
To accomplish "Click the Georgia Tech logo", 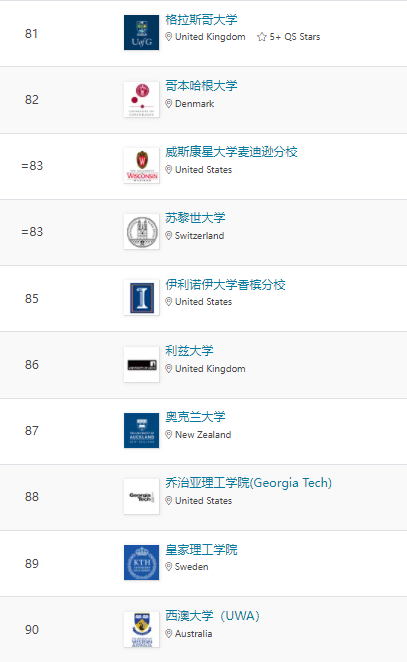I will [141, 496].
